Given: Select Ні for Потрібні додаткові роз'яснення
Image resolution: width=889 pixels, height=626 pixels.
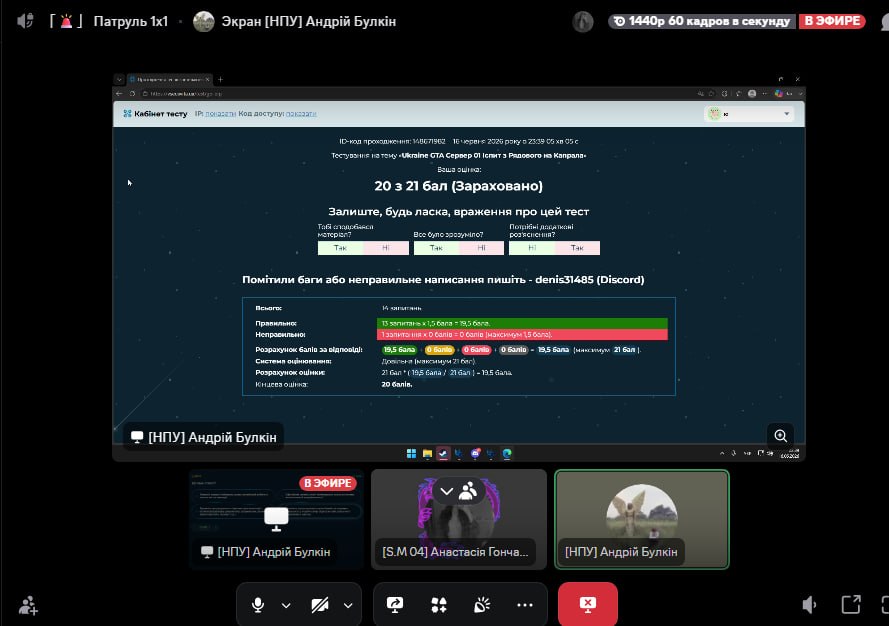Looking at the screenshot, I should [x=532, y=248].
